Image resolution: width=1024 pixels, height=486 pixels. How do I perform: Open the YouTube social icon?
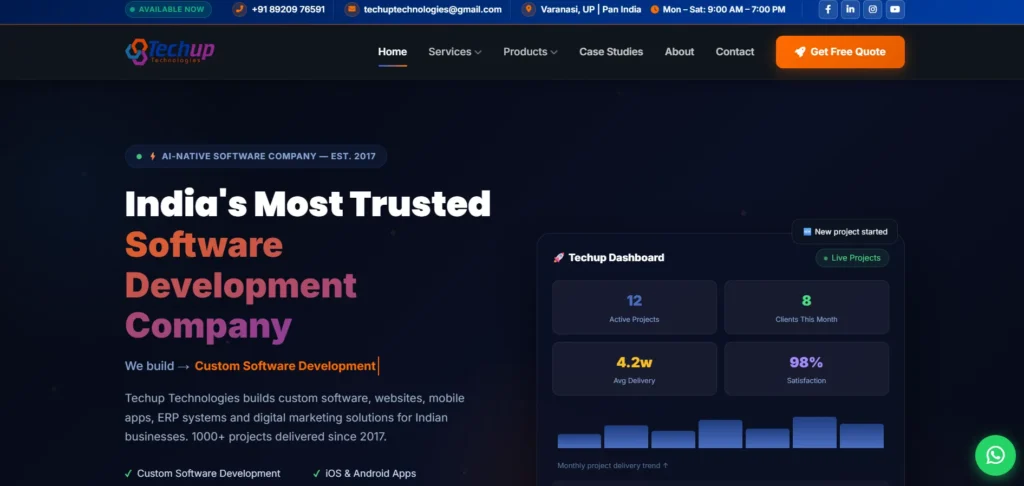(895, 9)
